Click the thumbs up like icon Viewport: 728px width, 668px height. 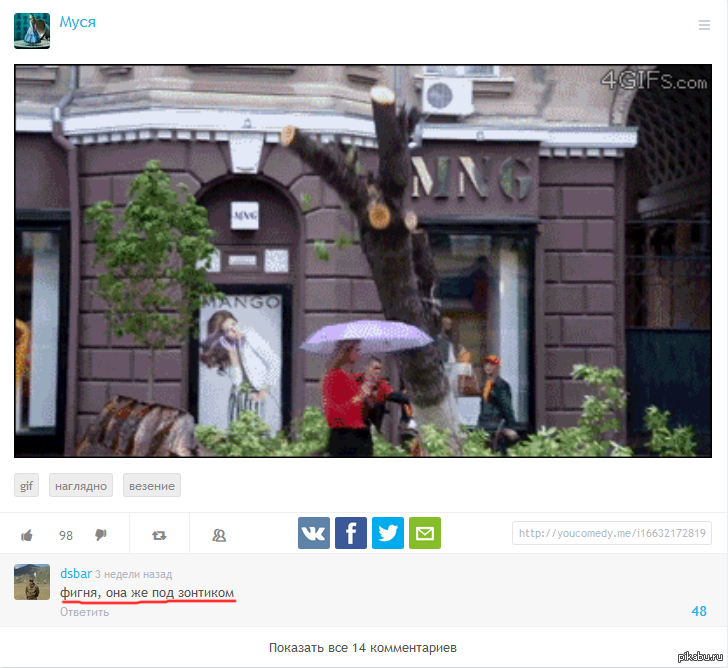(28, 535)
